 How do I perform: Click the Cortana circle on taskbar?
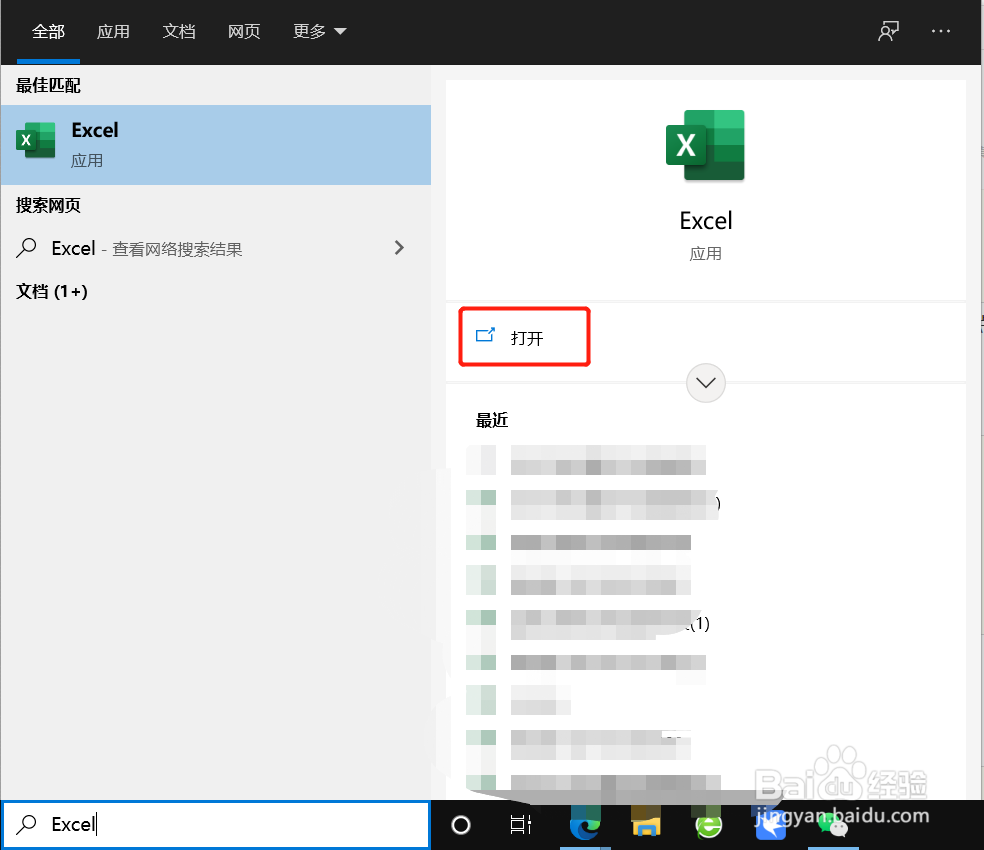pyautogui.click(x=461, y=825)
